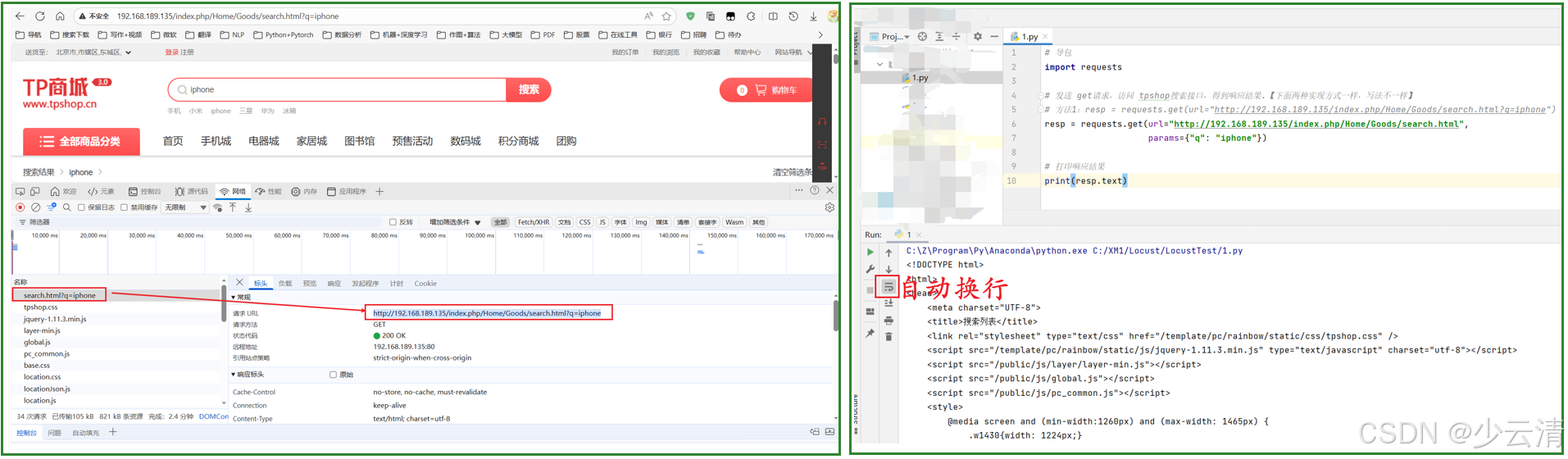Rerun script with green play icon
Screen dimensions: 1568x459
tap(870, 252)
